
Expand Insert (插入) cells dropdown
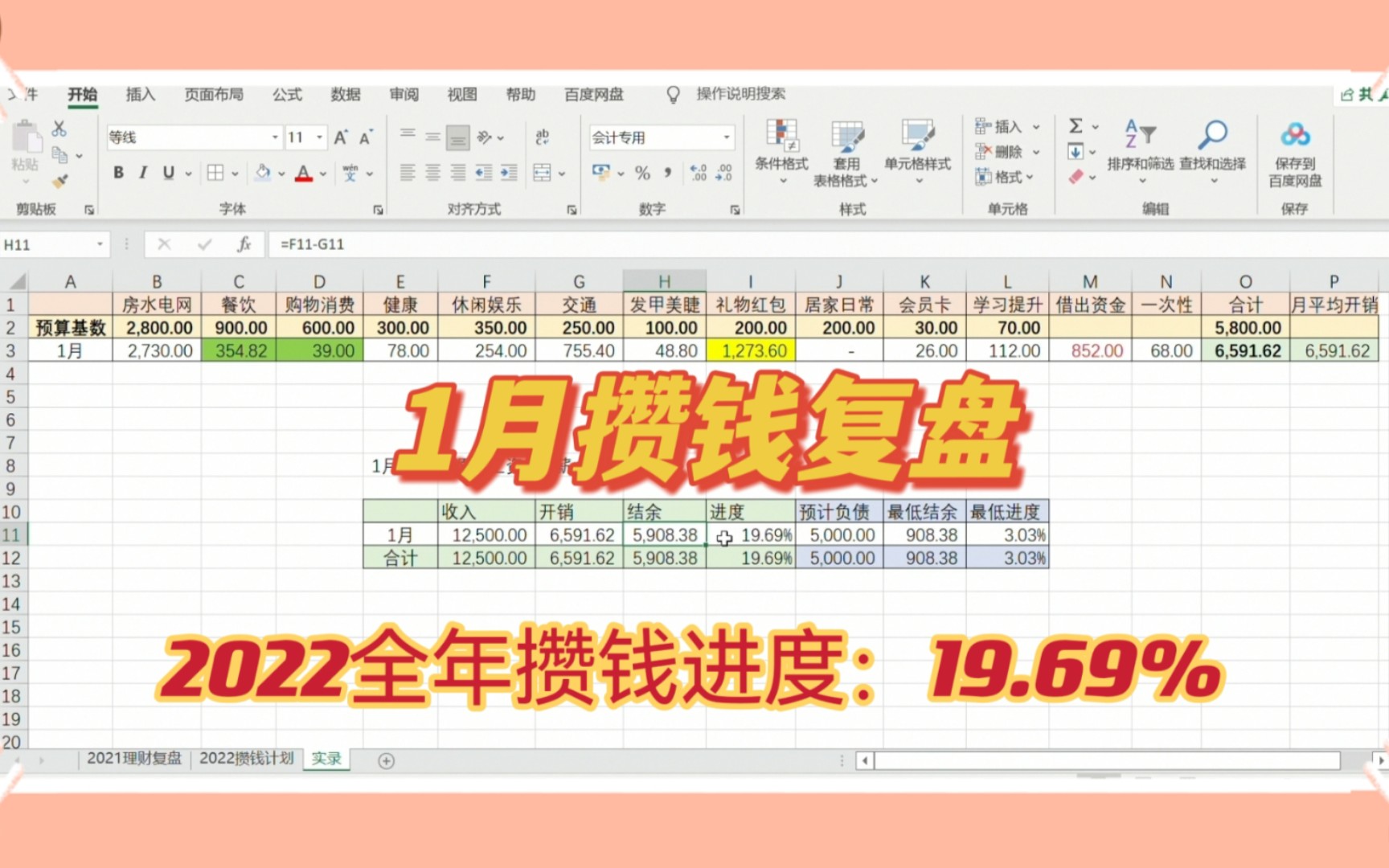[x=1036, y=126]
